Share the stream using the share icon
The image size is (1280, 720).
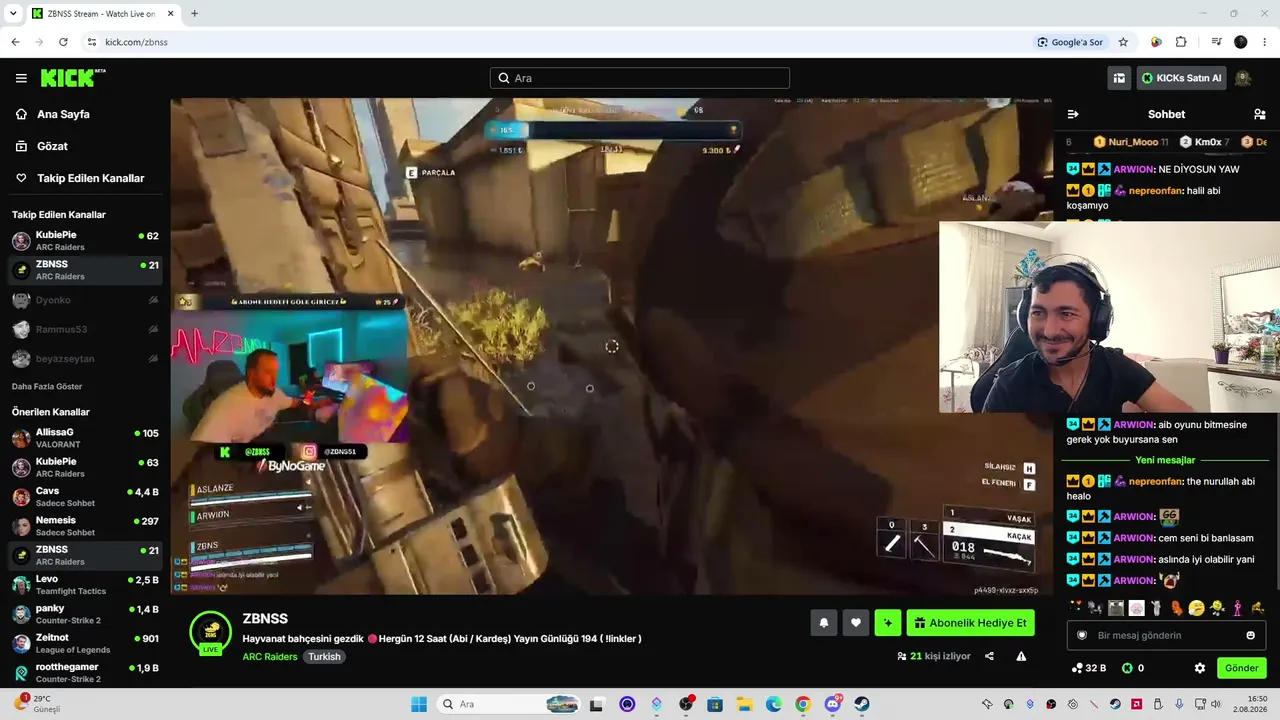point(989,656)
